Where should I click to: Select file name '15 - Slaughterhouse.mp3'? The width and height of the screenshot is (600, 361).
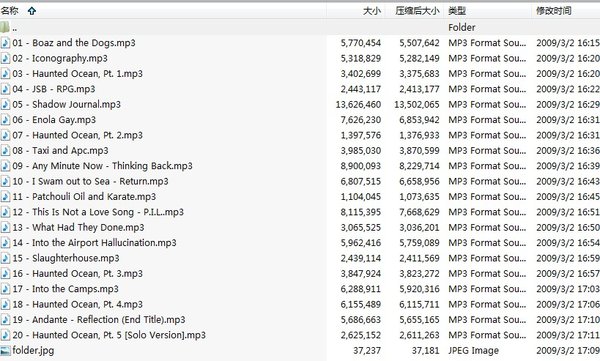pyautogui.click(x=66, y=258)
